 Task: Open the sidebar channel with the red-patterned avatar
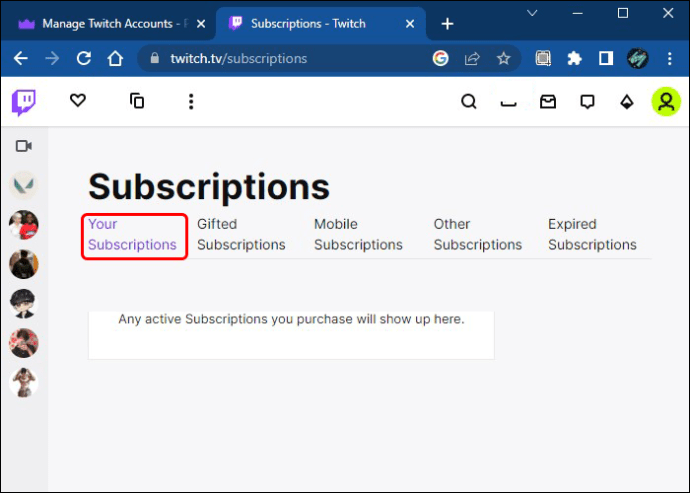[24, 343]
